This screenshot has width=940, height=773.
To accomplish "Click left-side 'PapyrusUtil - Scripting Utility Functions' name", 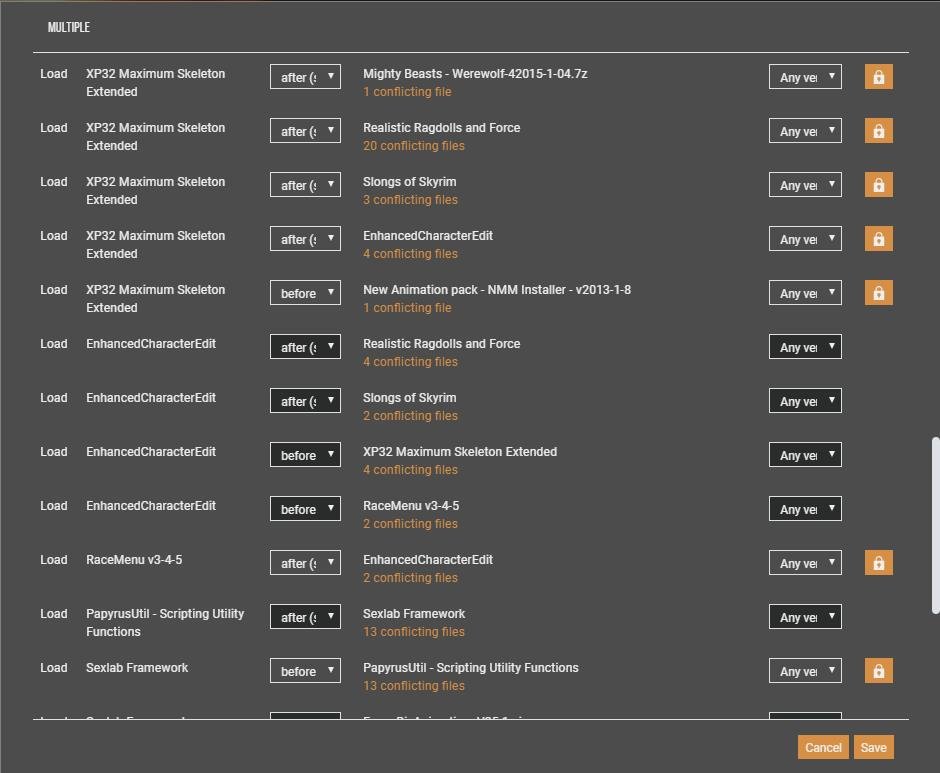I will [x=165, y=622].
